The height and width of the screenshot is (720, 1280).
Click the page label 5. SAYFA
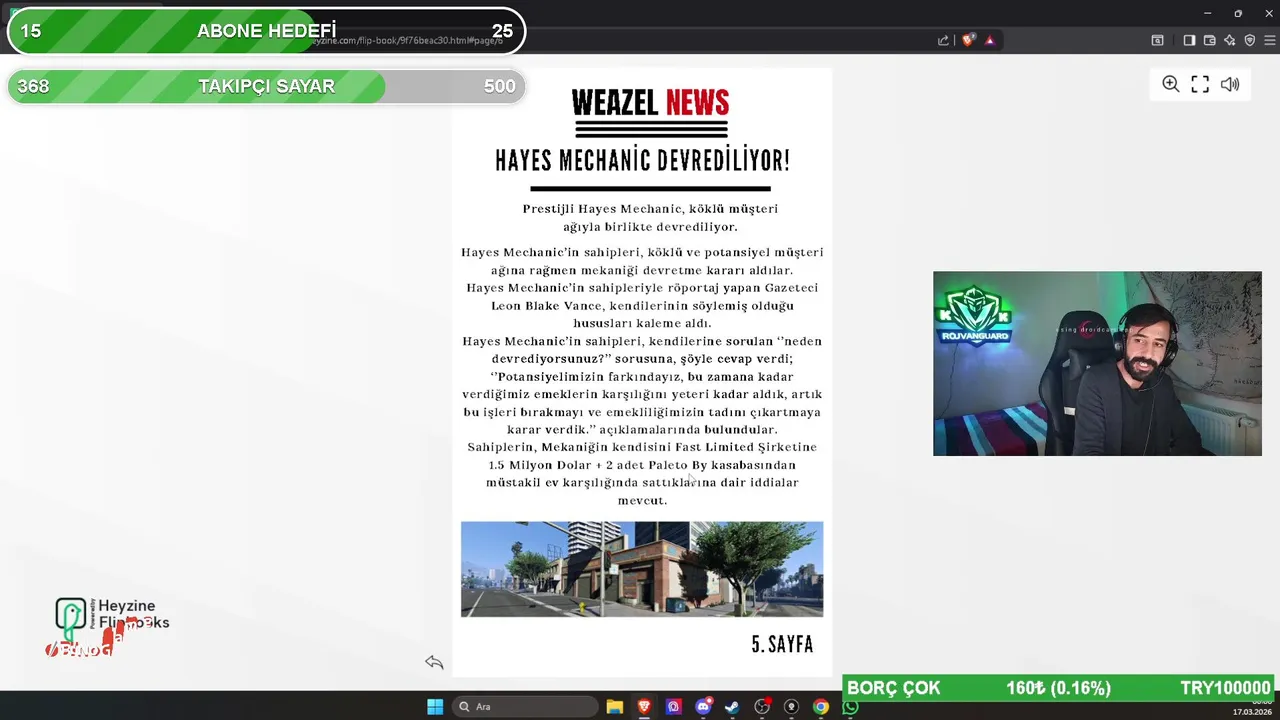tap(782, 644)
